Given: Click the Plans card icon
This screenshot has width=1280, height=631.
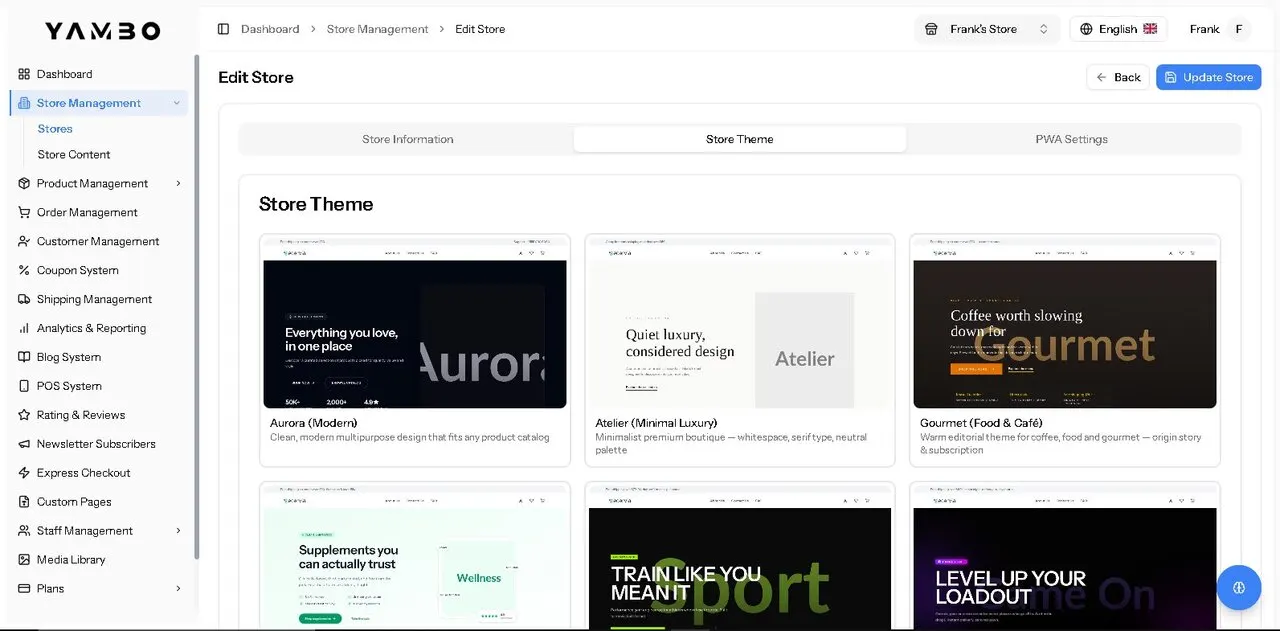Looking at the screenshot, I should tap(24, 589).
